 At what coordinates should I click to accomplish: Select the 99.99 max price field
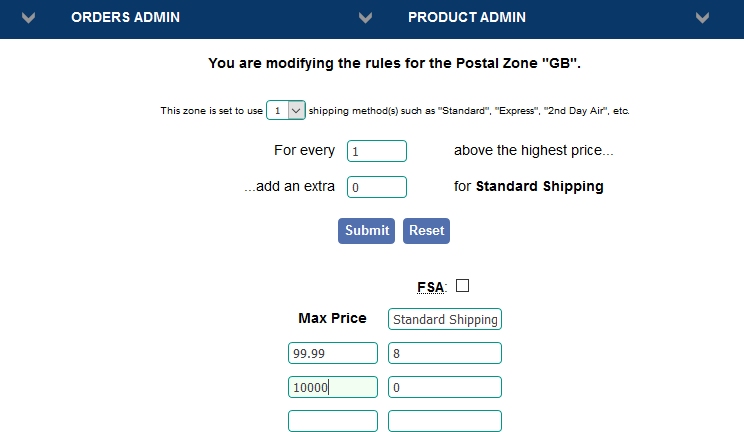(x=332, y=353)
